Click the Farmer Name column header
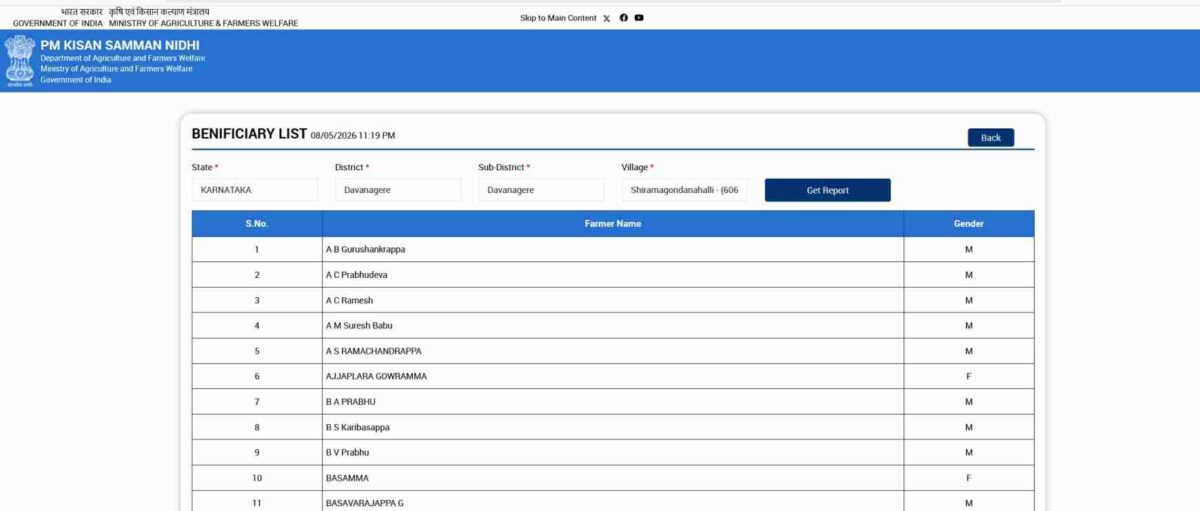 [x=613, y=224]
